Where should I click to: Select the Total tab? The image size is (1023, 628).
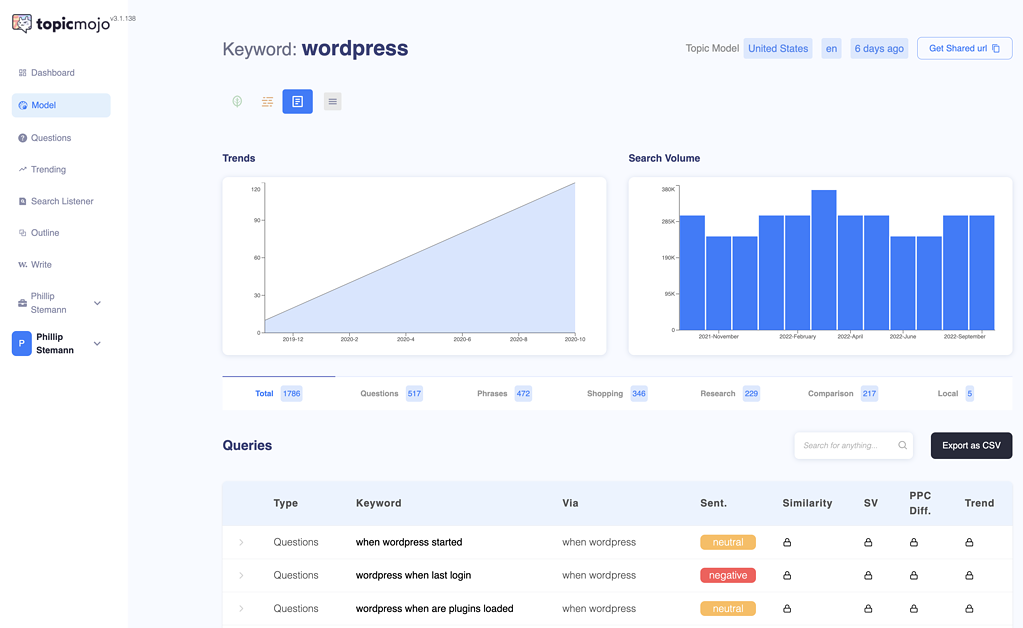[279, 393]
